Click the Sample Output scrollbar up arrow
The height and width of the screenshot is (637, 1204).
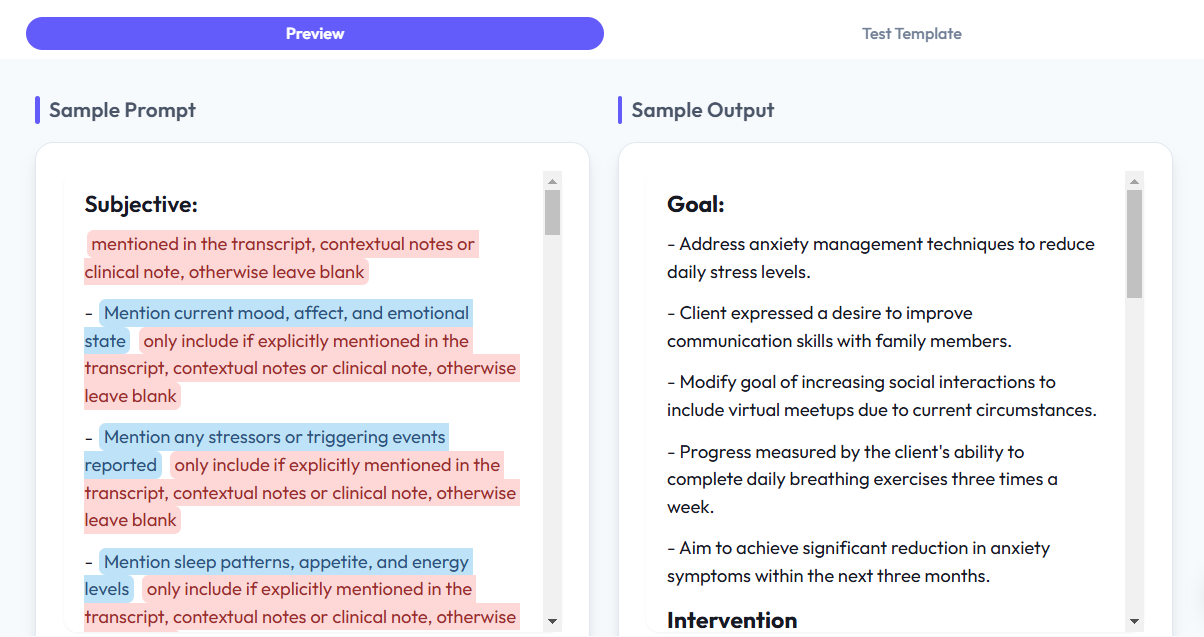point(1134,181)
